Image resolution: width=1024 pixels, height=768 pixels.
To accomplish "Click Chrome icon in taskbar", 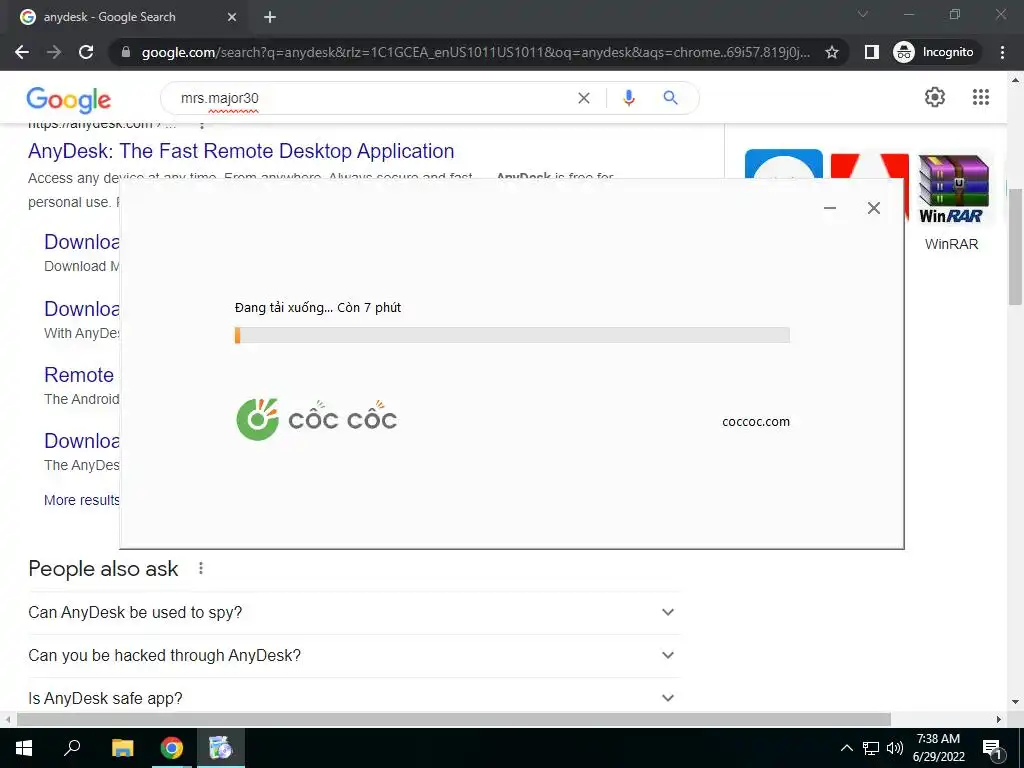I will (x=172, y=748).
